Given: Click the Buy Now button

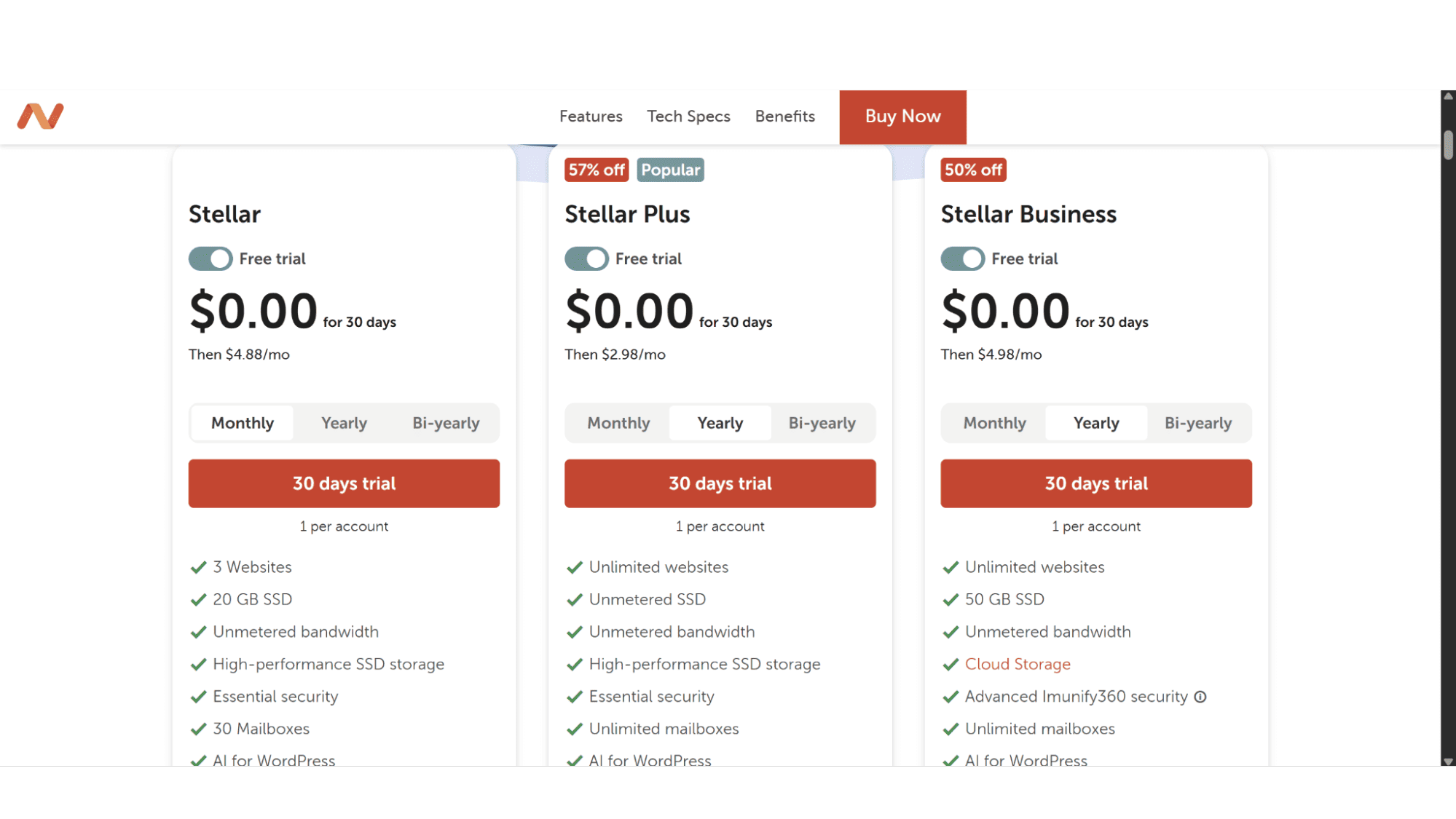Looking at the screenshot, I should [902, 117].
